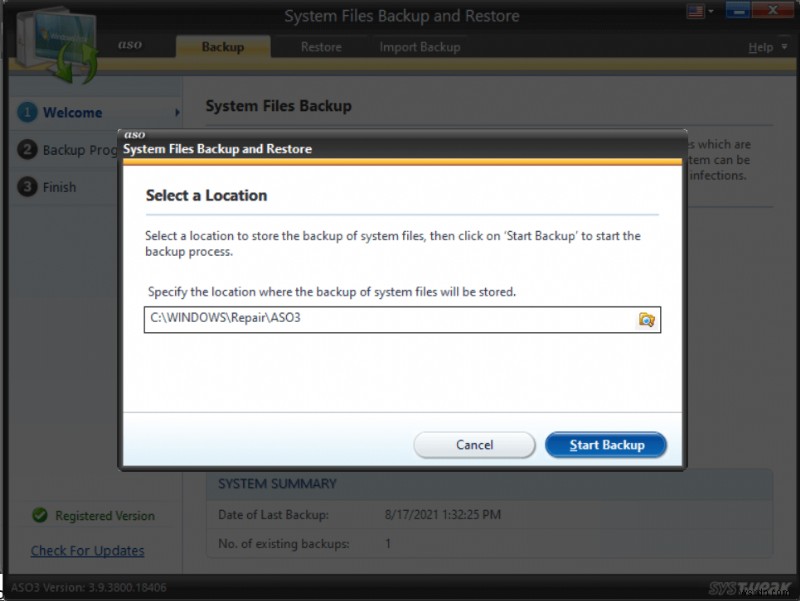Image resolution: width=800 pixels, height=601 pixels.
Task: Close the System Files Backup and Restore window
Action: tap(775, 13)
